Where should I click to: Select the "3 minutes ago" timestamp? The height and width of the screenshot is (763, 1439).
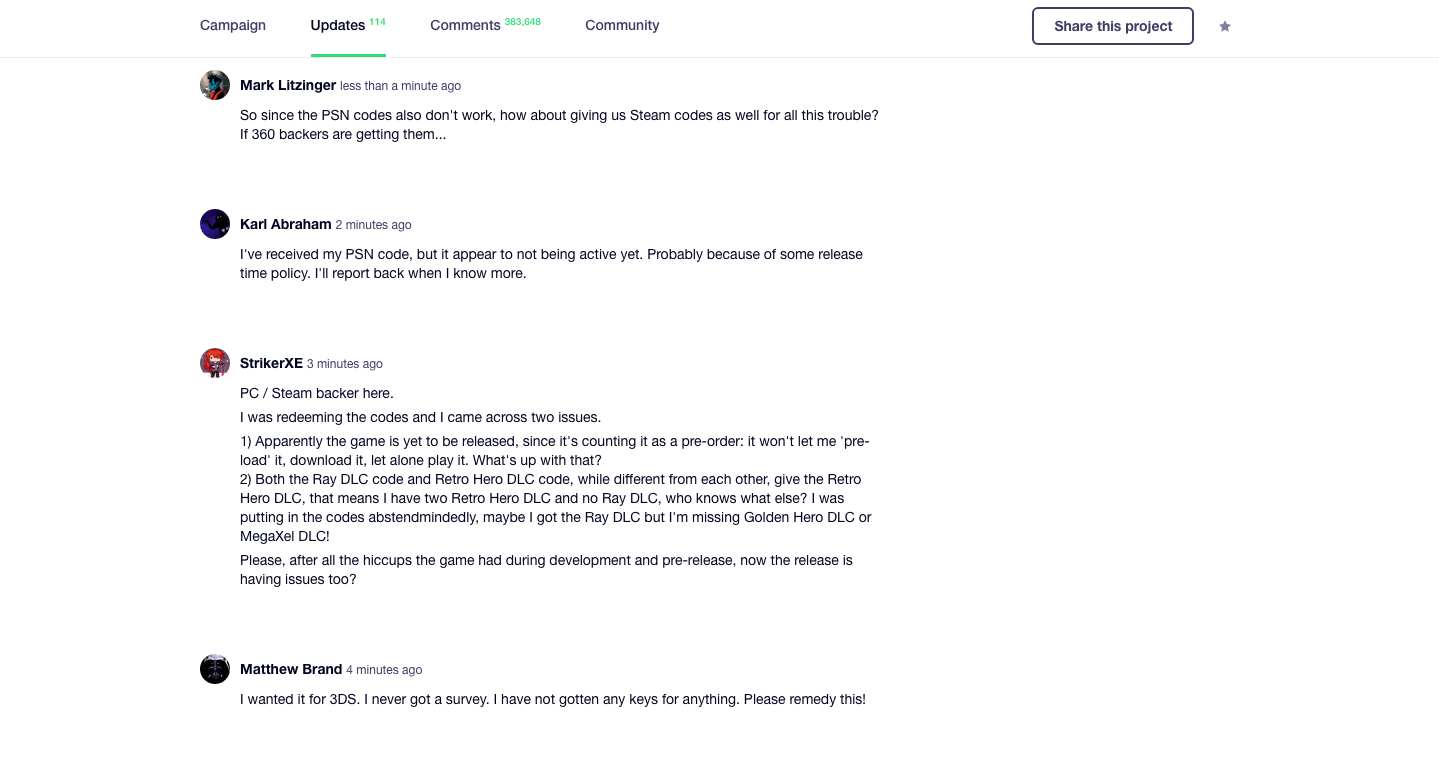(344, 365)
